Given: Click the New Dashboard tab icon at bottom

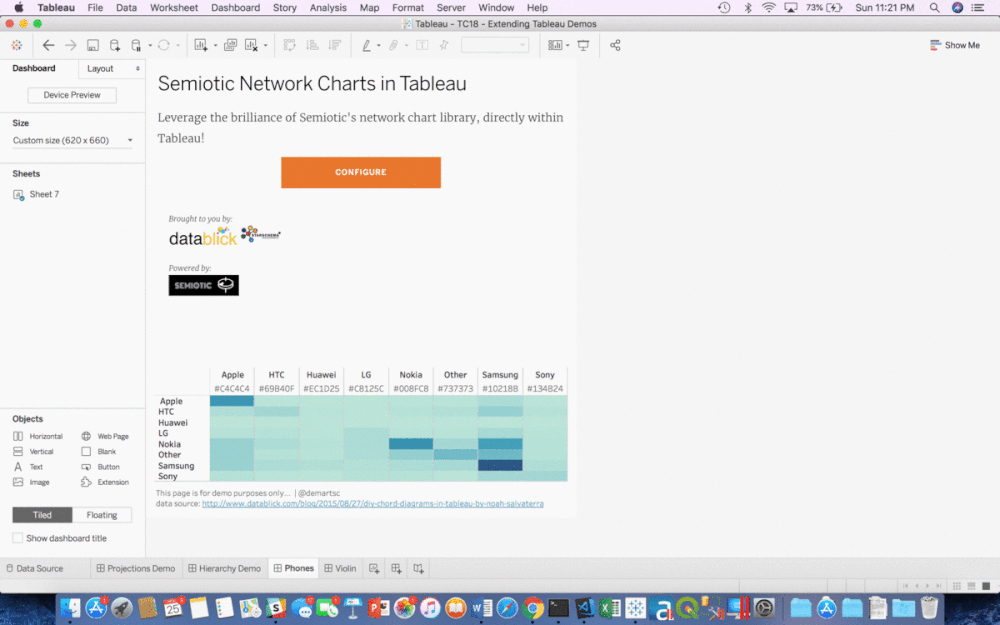Looking at the screenshot, I should pos(397,568).
